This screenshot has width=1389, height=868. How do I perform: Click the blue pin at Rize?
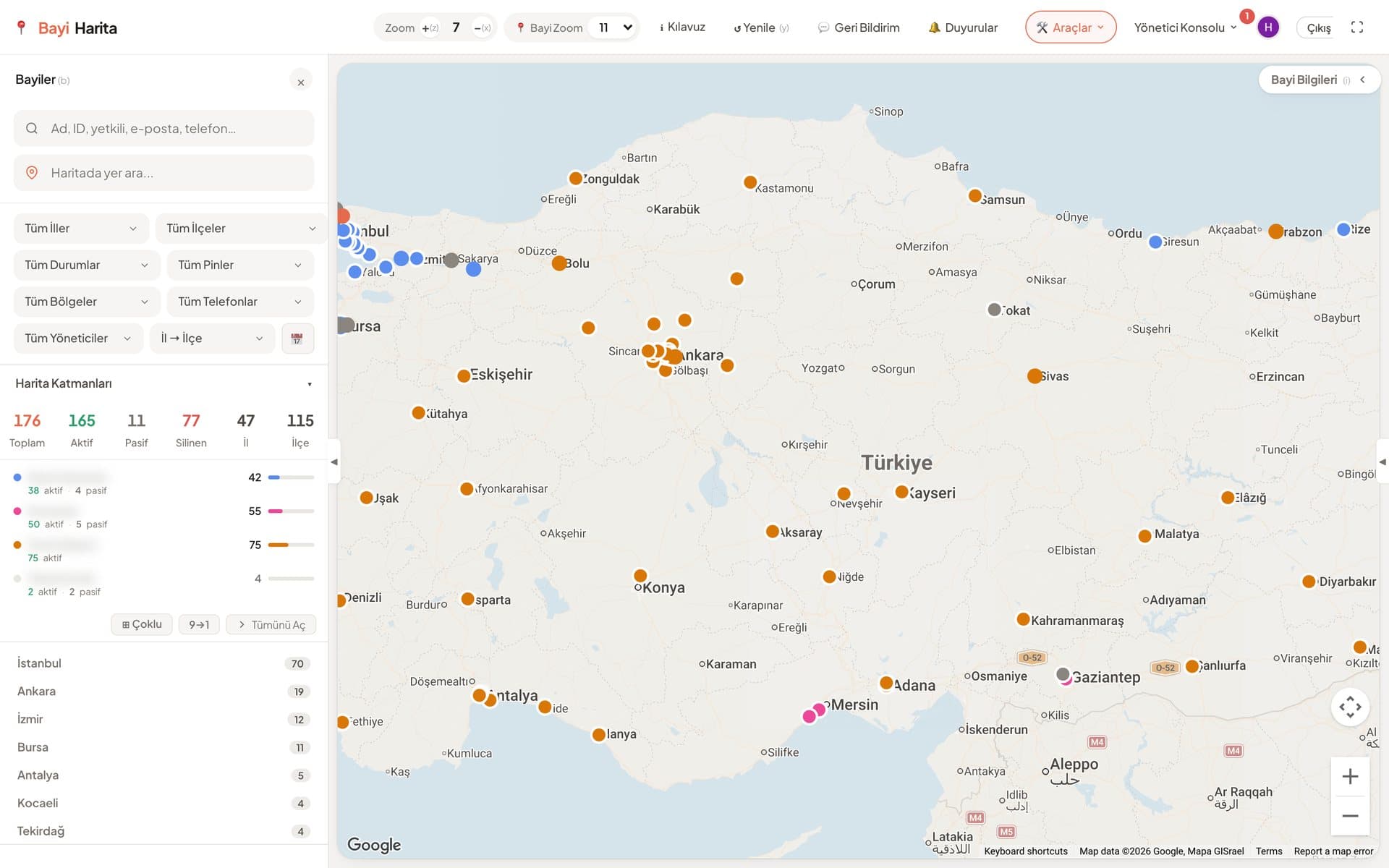(1343, 229)
